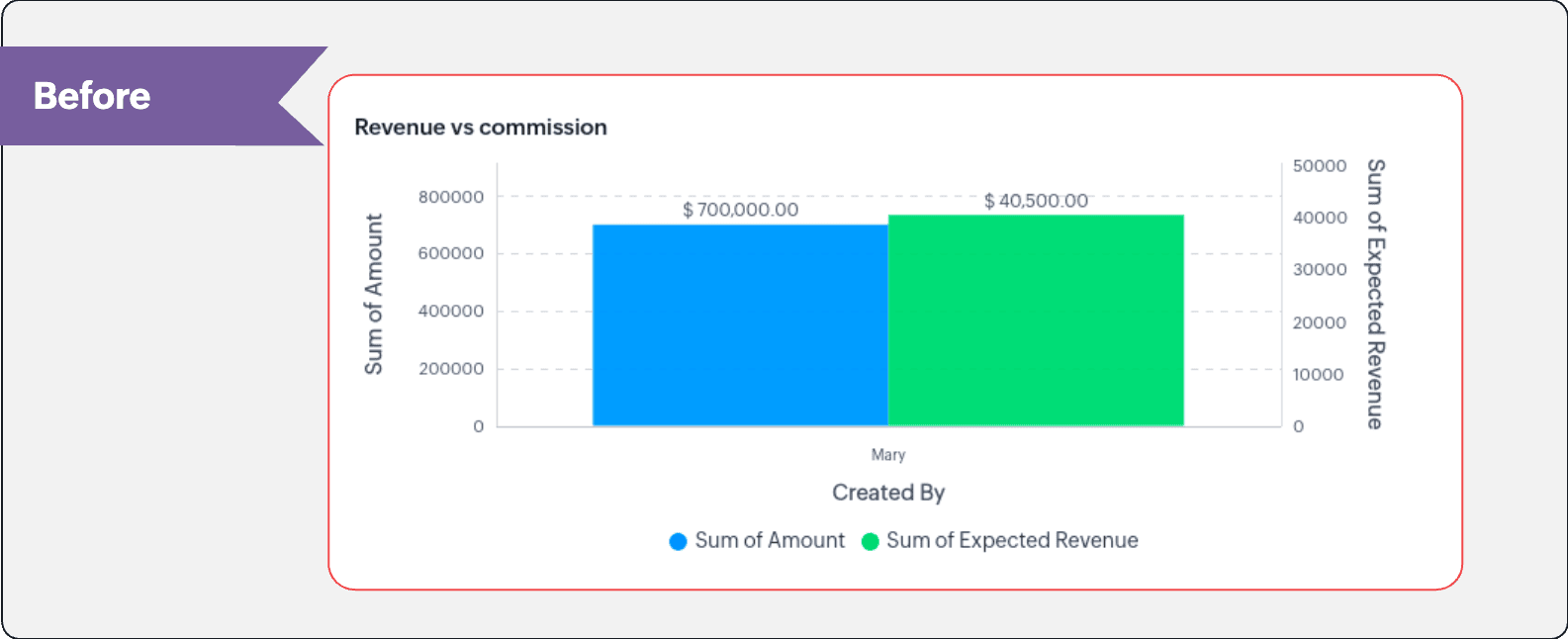Toggle the Sum of Amount legend text

click(770, 540)
